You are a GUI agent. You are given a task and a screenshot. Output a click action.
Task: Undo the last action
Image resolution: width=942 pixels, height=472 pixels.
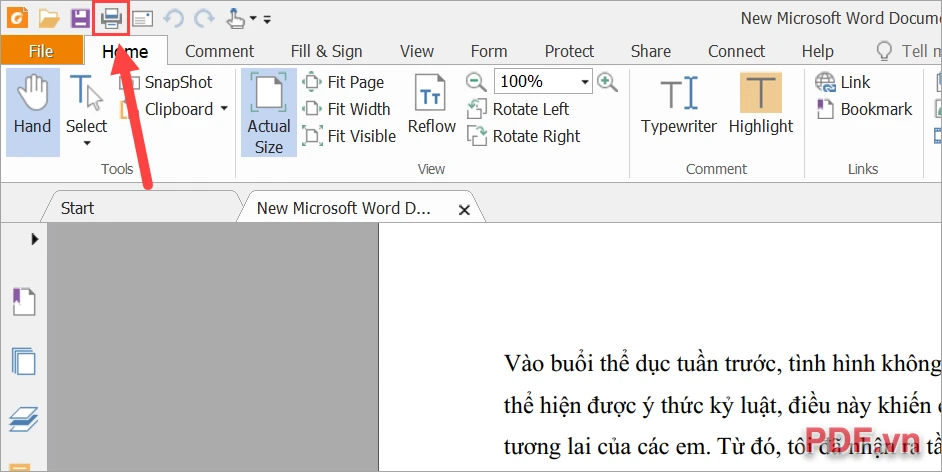174,19
